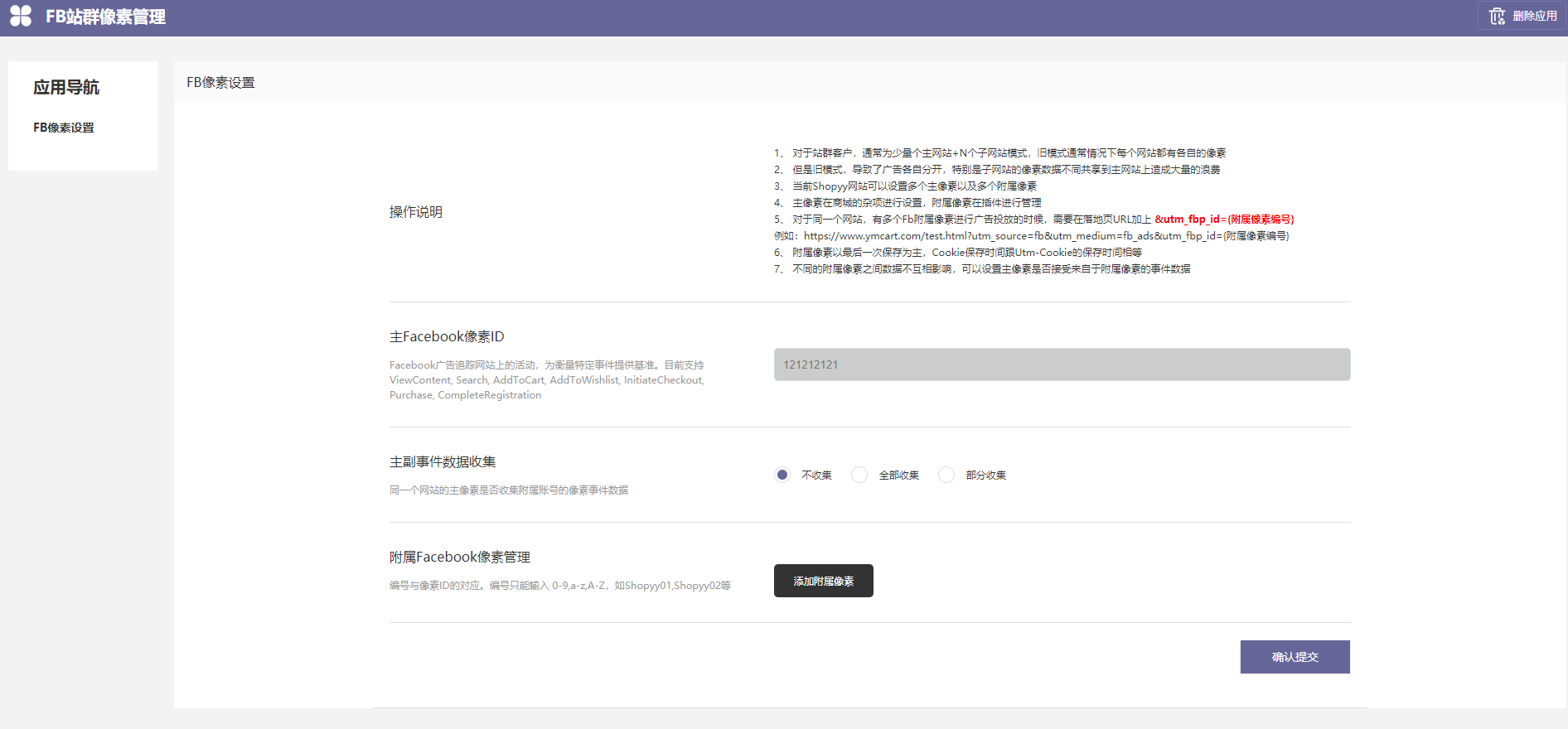Select the 不收集 radio option
1568x729 pixels.
tap(782, 475)
